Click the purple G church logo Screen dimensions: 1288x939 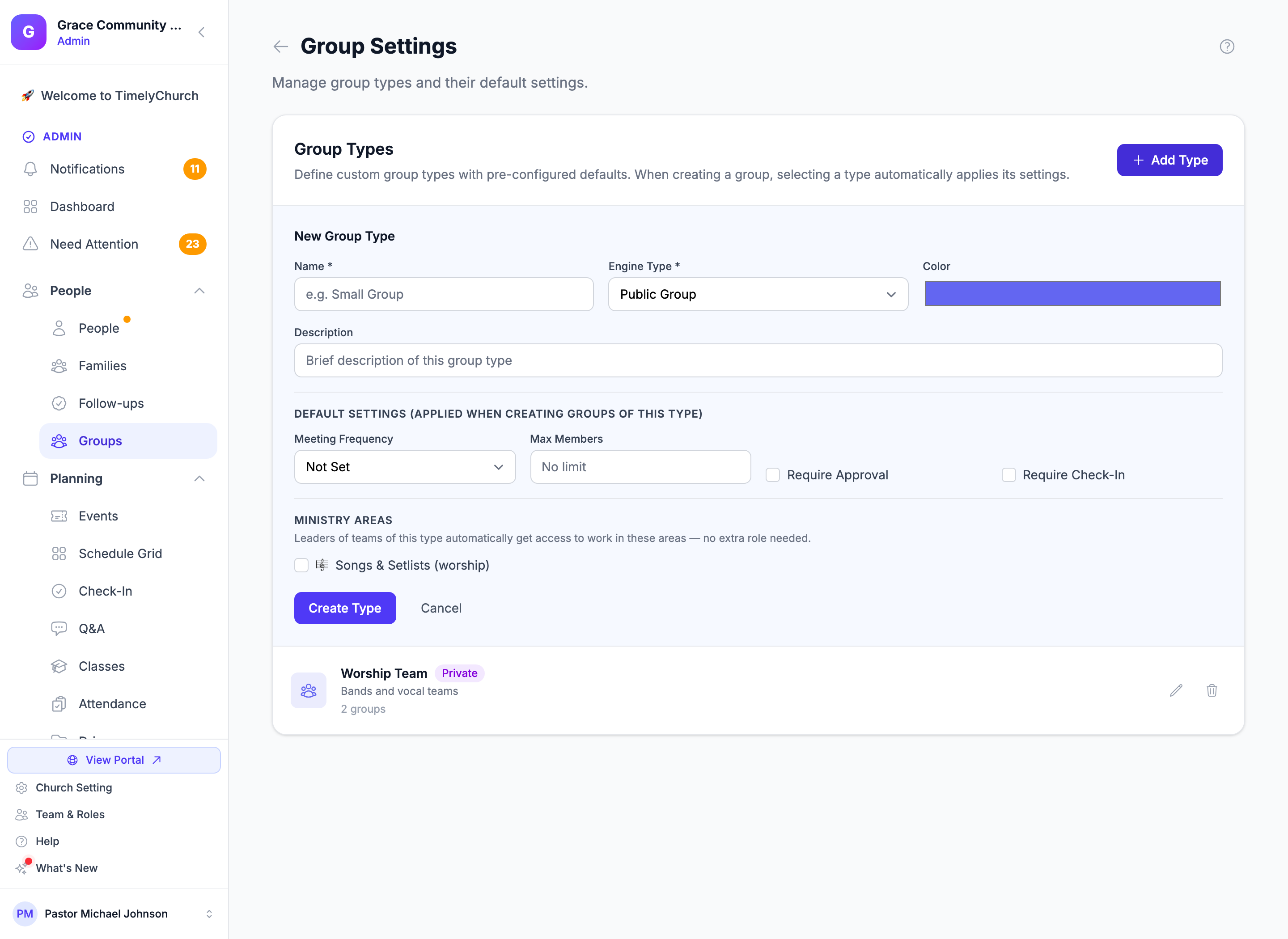point(29,32)
